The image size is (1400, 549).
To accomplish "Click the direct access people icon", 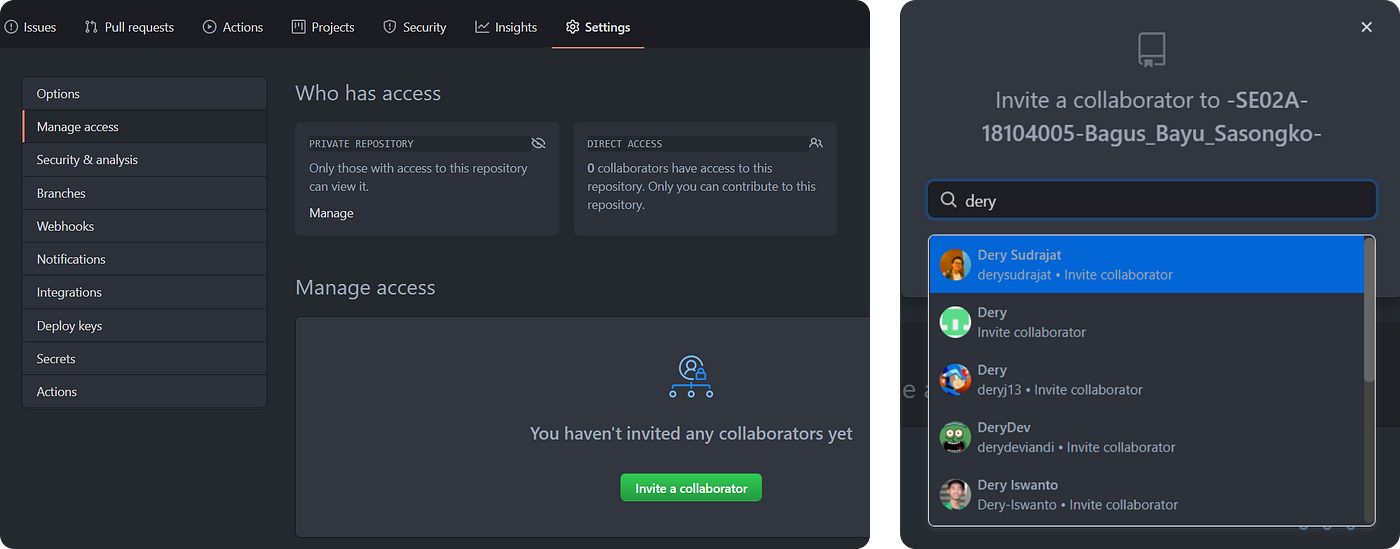I will click(x=816, y=143).
